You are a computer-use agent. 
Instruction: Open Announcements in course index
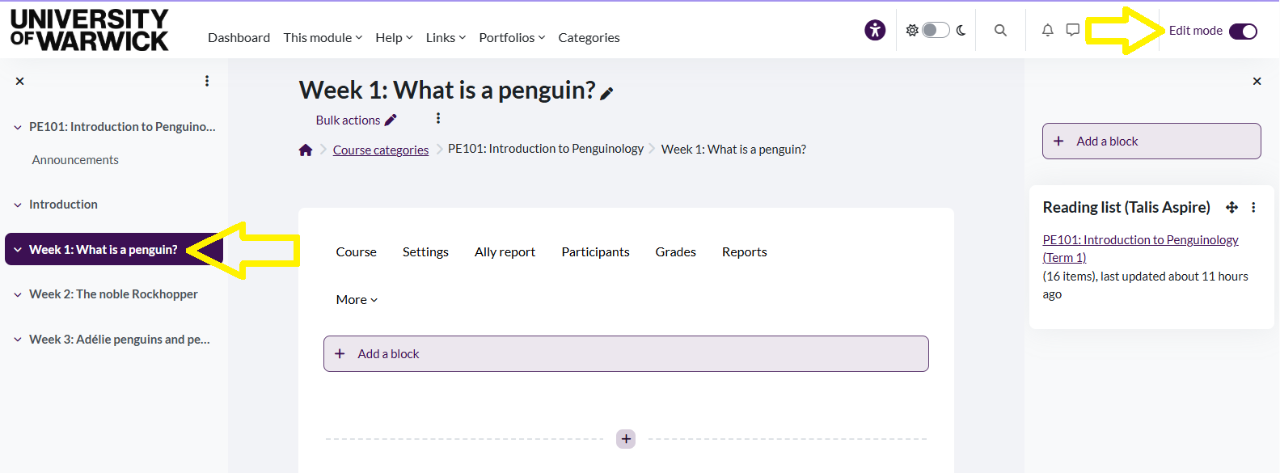click(x=75, y=160)
